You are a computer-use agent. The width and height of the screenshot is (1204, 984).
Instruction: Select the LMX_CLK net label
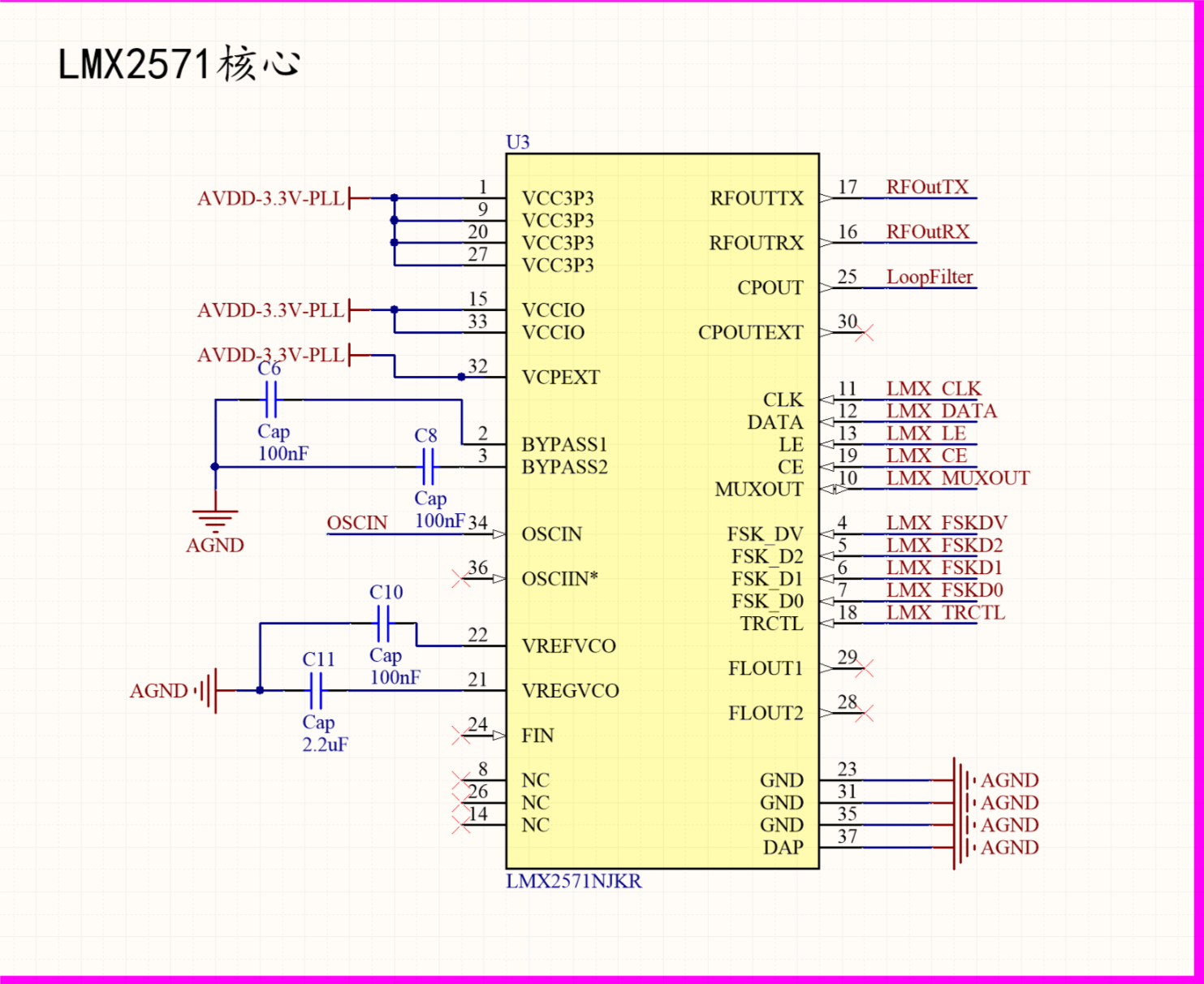pos(934,388)
